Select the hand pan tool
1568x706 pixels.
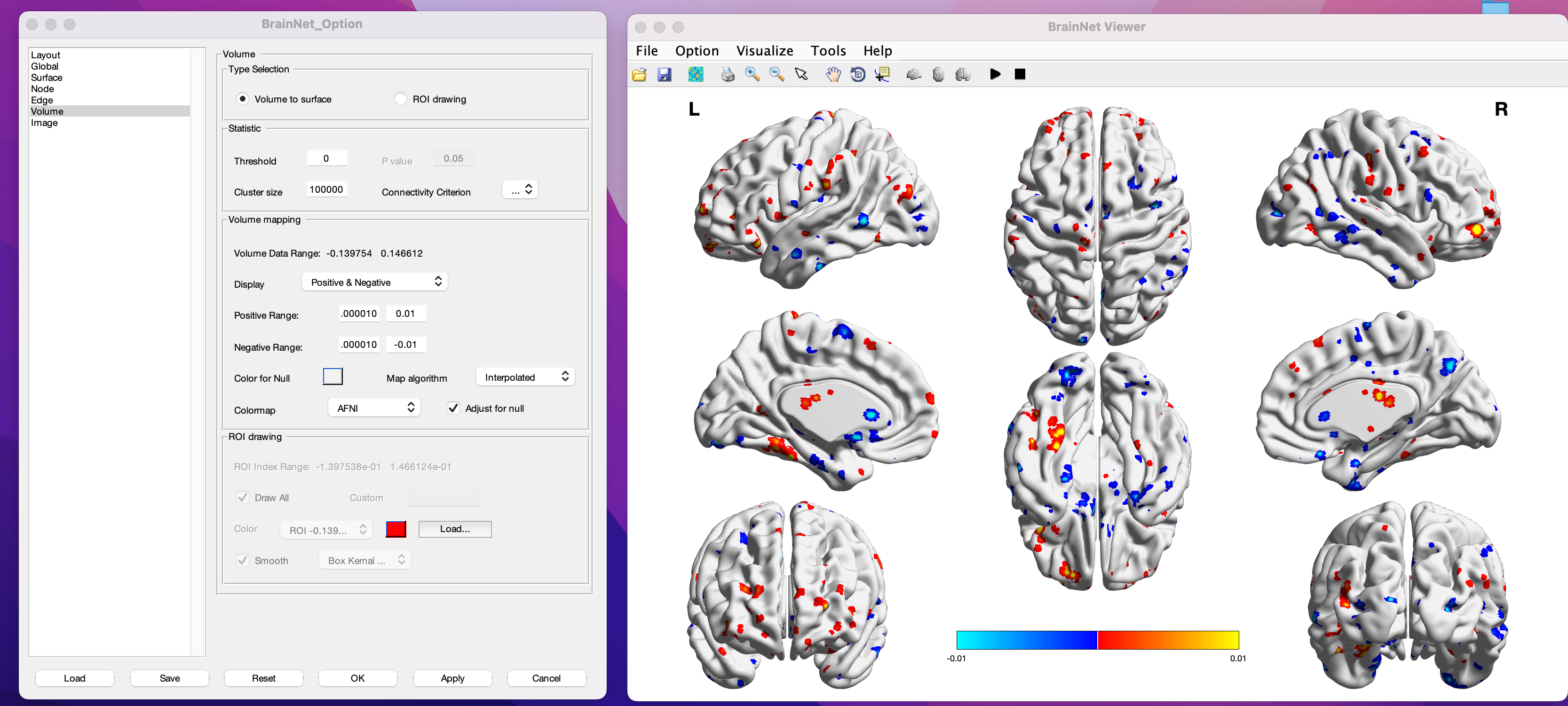pos(833,74)
